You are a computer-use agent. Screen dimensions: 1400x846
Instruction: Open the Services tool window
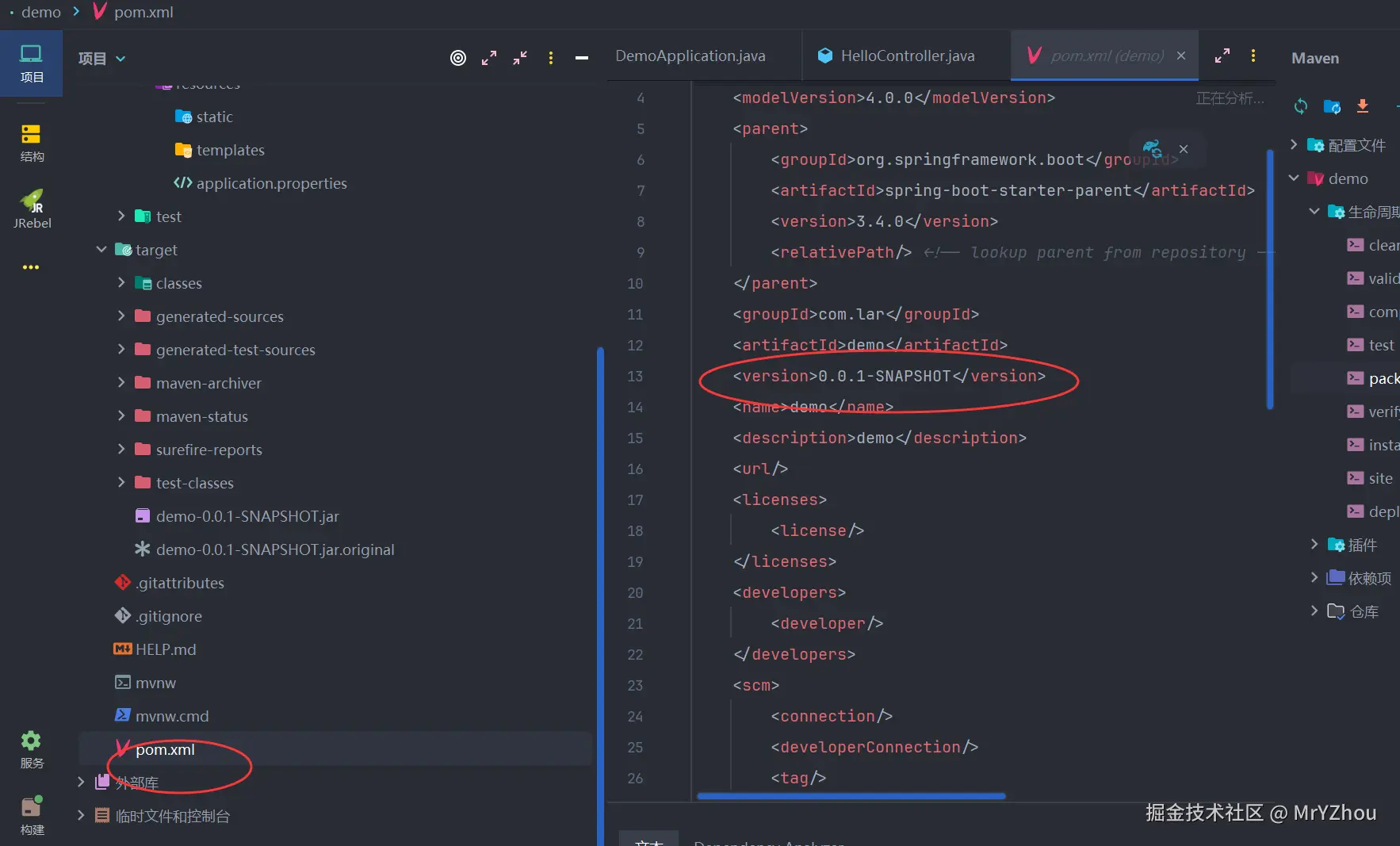[x=31, y=750]
